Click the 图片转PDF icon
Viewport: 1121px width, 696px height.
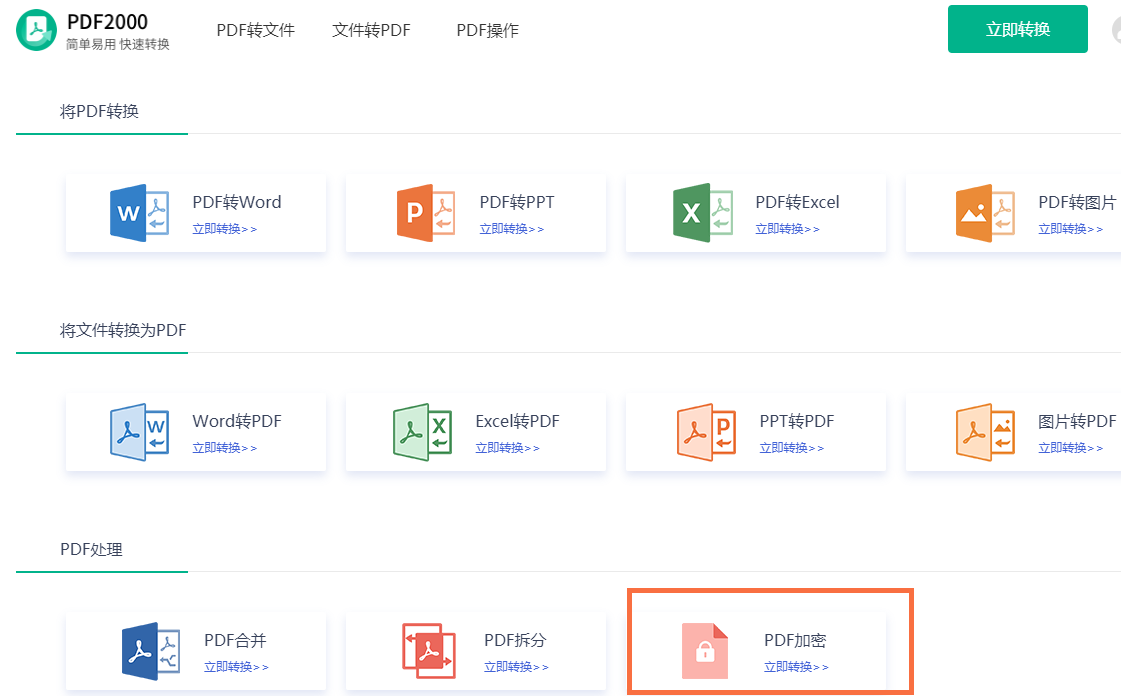coord(985,432)
